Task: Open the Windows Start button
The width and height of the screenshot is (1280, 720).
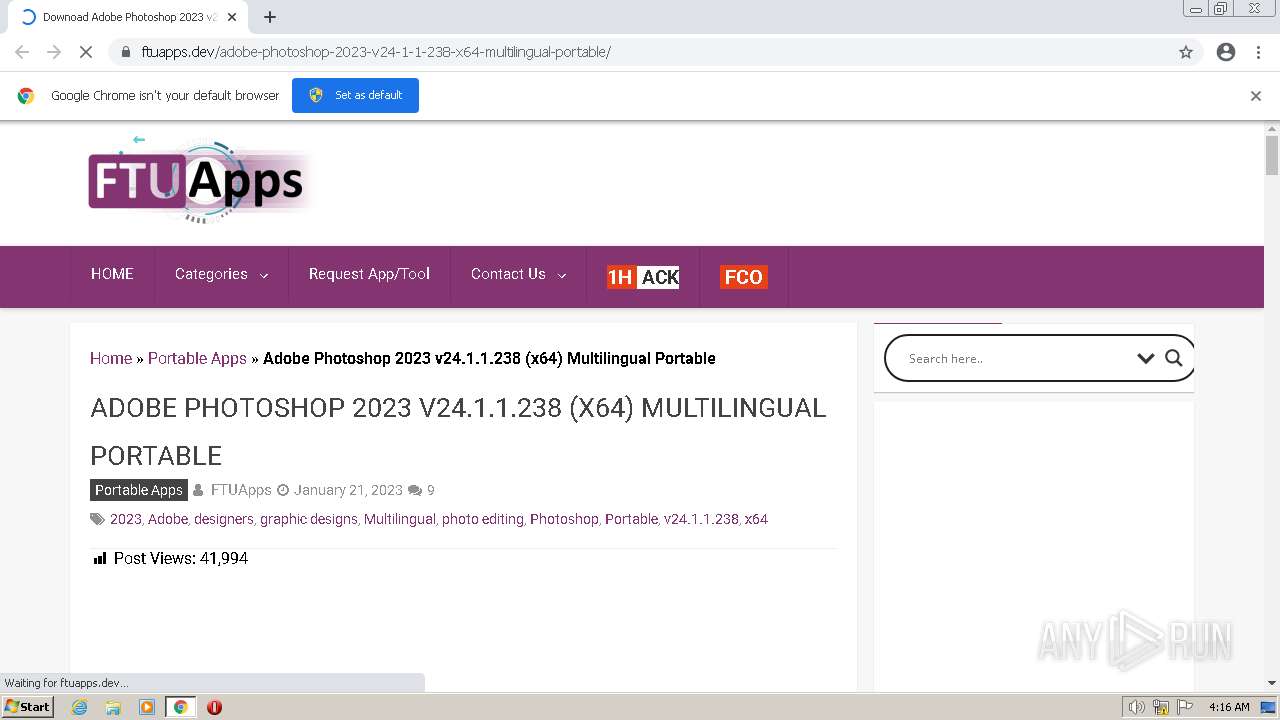Action: (x=28, y=706)
